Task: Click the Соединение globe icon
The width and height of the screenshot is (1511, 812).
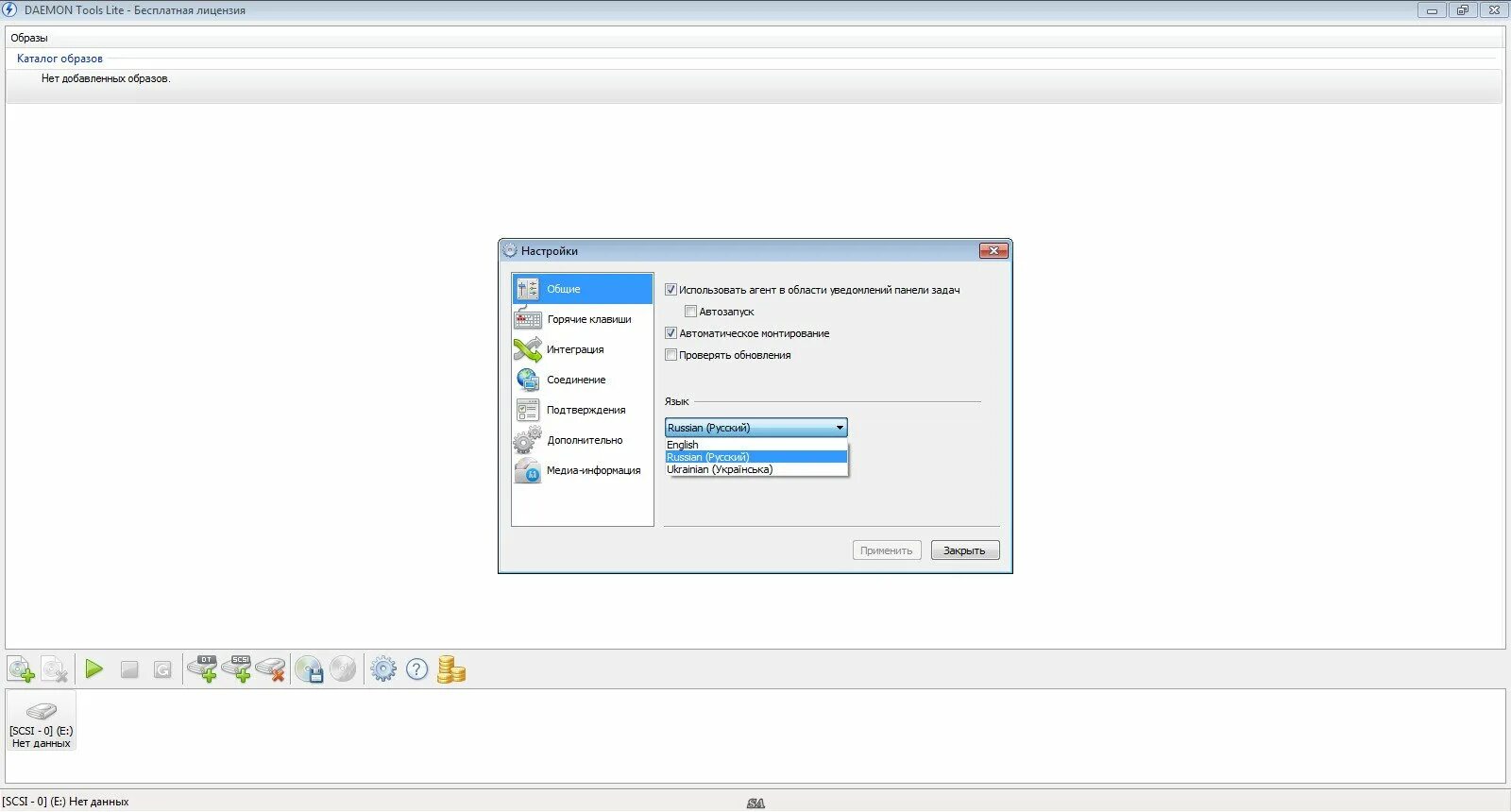Action: coord(527,380)
